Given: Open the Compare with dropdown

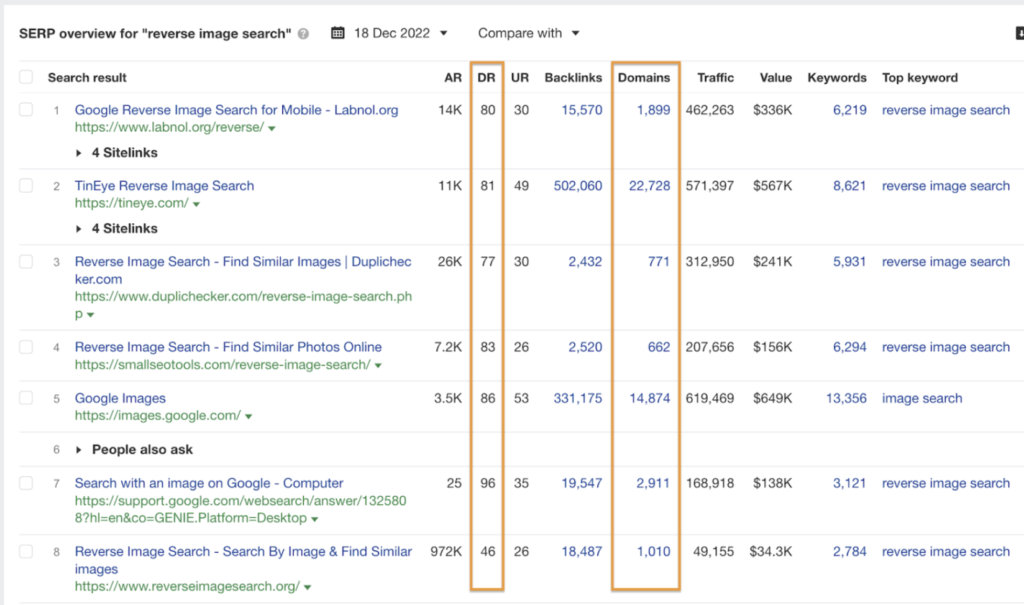Looking at the screenshot, I should tap(528, 33).
